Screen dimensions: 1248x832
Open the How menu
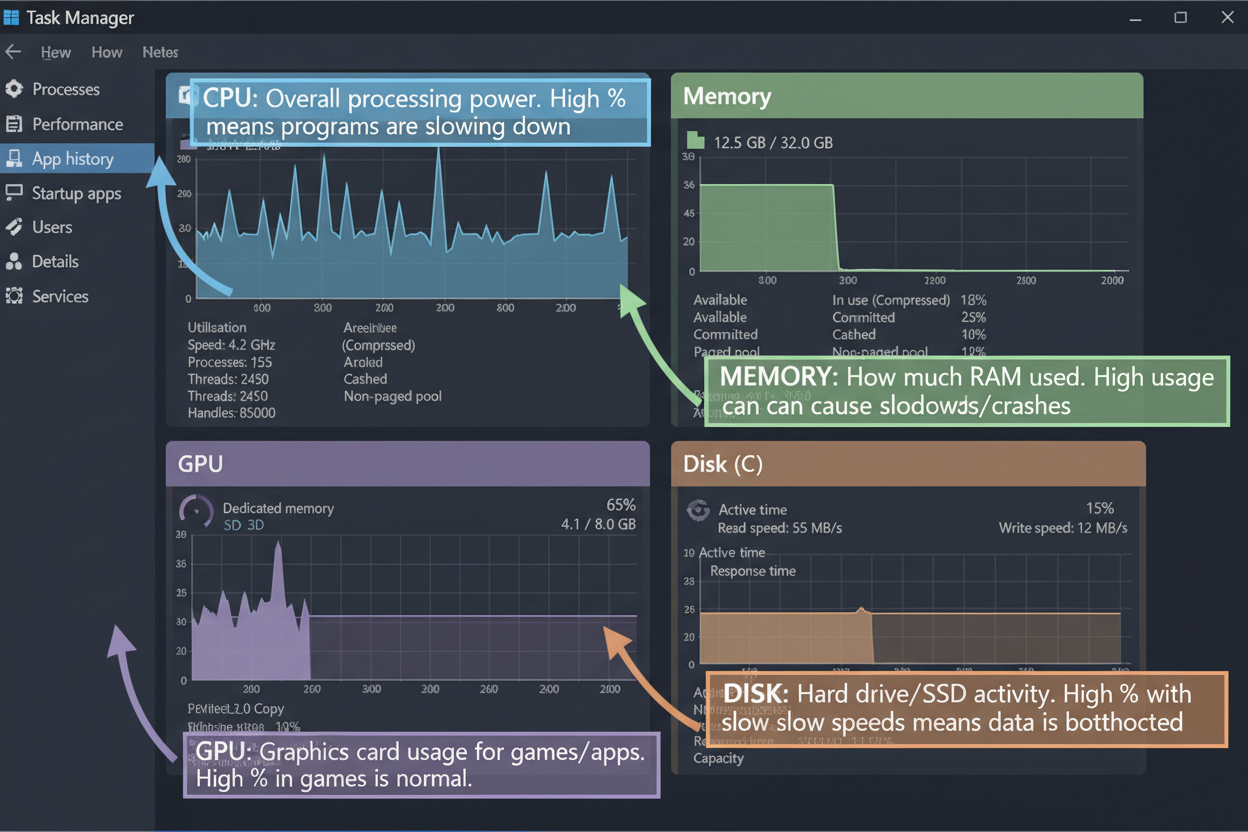107,52
